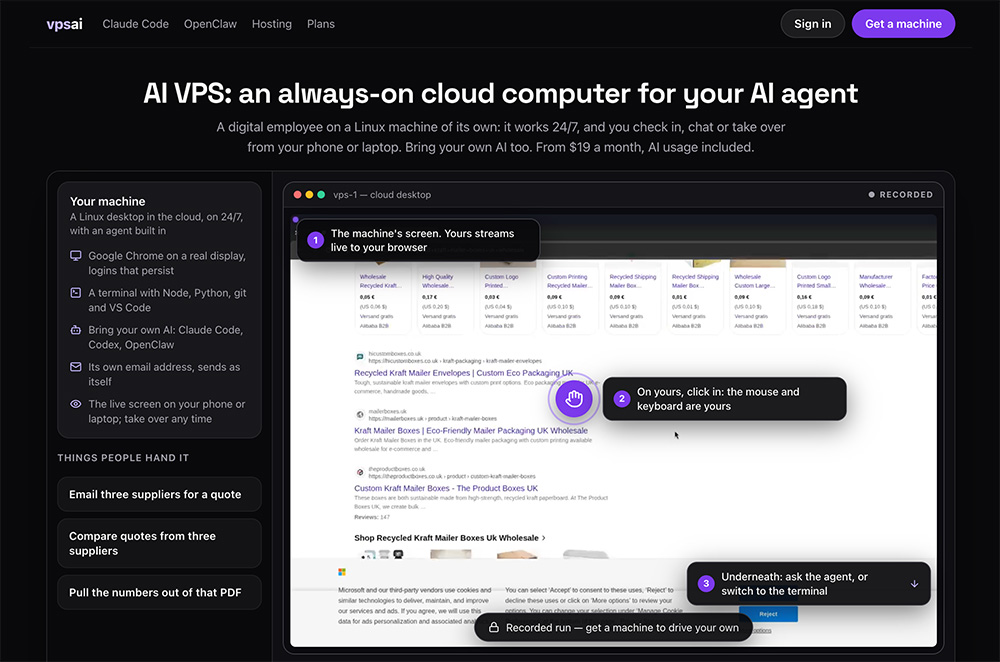Select Pull the numbers out of that PDF
This screenshot has height=662, width=1000.
(x=159, y=592)
